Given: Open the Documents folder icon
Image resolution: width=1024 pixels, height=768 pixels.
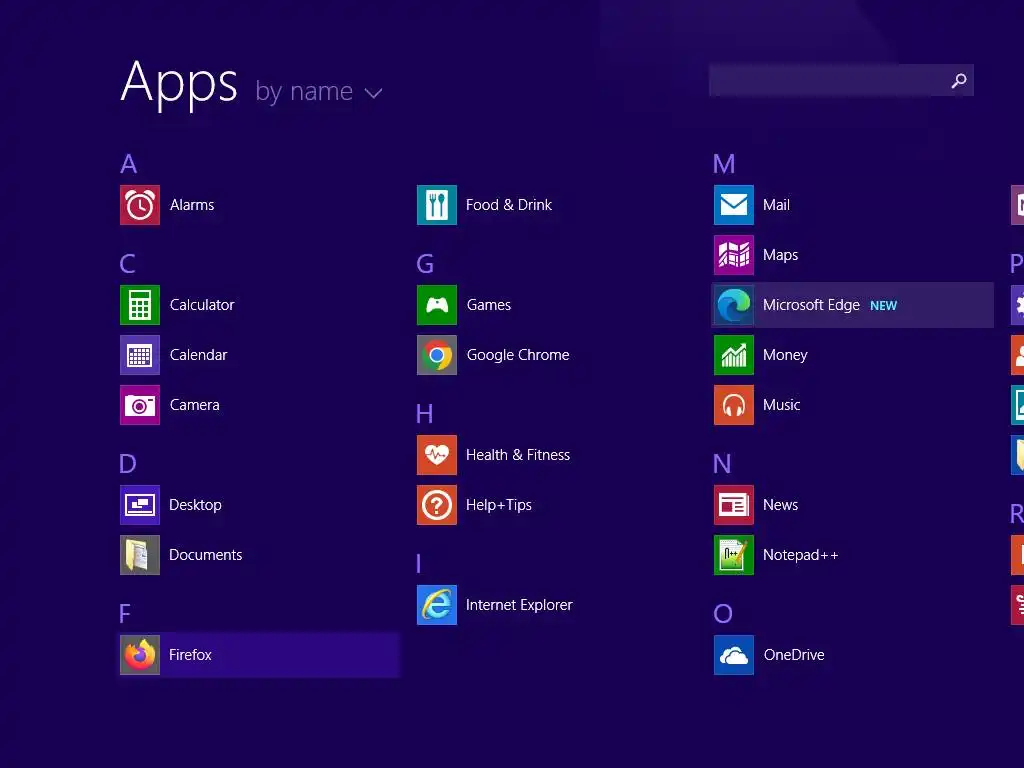Looking at the screenshot, I should click(x=140, y=555).
